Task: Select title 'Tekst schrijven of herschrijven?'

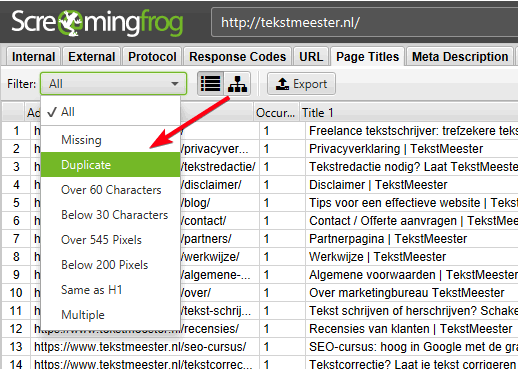Action: point(412,311)
